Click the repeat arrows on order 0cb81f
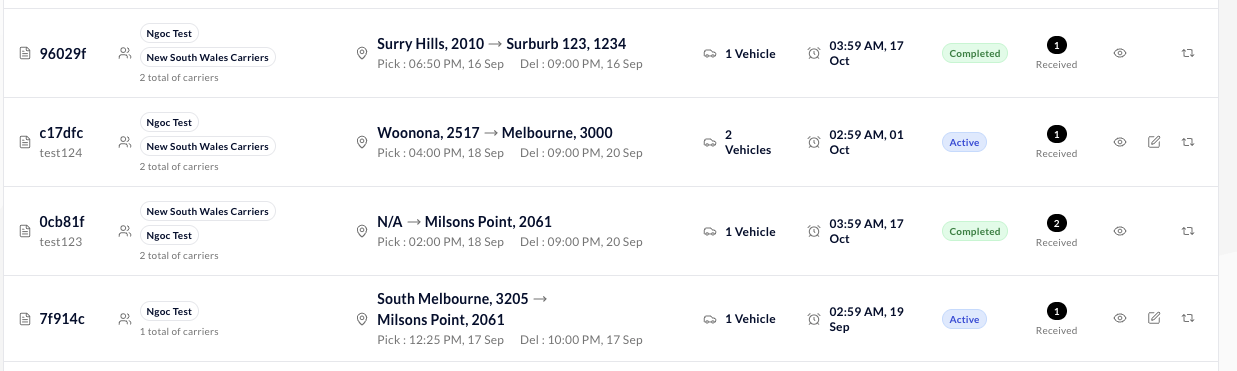 click(1188, 231)
